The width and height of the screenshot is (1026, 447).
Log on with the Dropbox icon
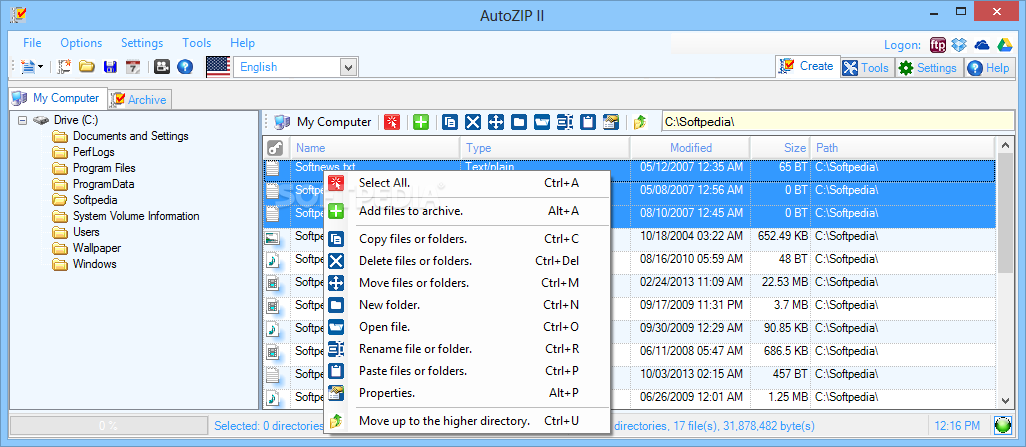(x=959, y=45)
